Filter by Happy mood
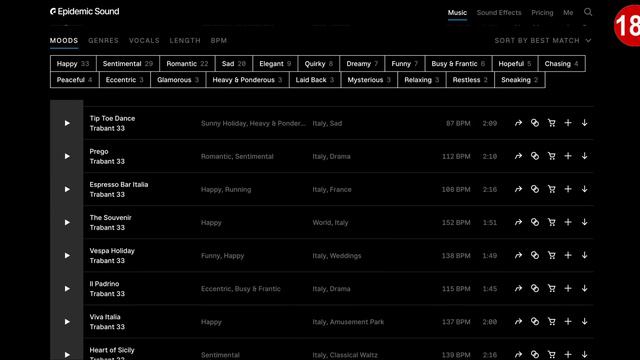 (x=73, y=64)
